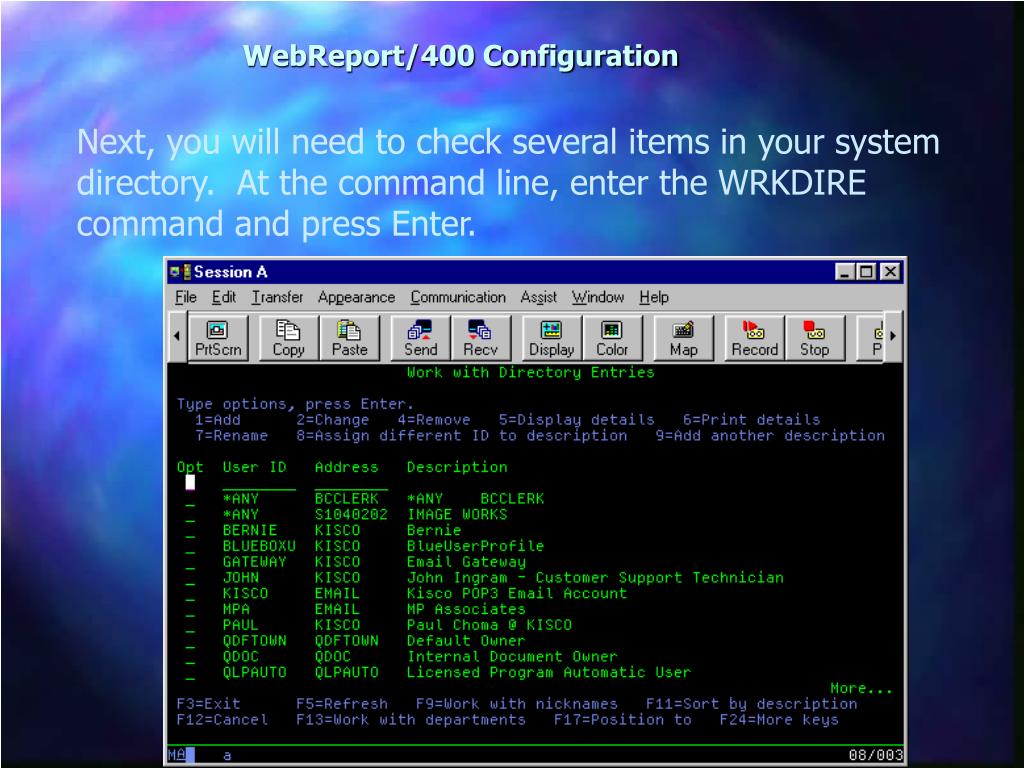Click the Paste toolbar icon

[349, 338]
